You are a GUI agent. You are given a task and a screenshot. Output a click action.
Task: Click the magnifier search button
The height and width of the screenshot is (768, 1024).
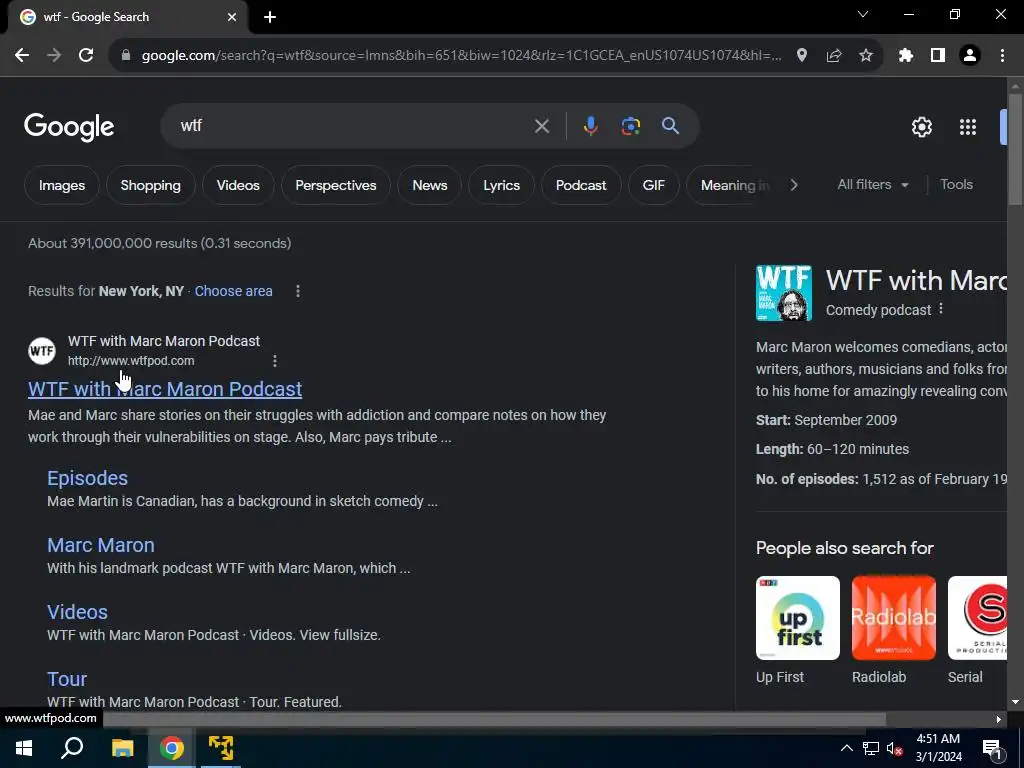coord(671,126)
